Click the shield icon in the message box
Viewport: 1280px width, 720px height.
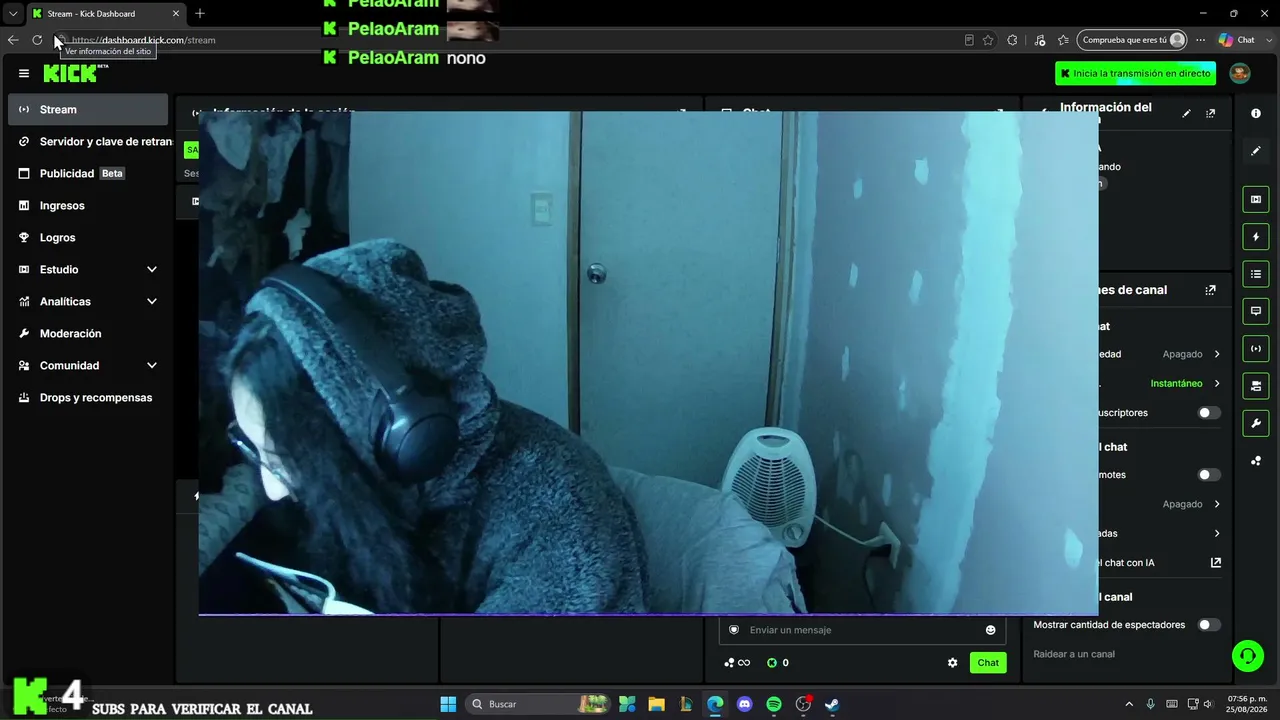pos(734,630)
